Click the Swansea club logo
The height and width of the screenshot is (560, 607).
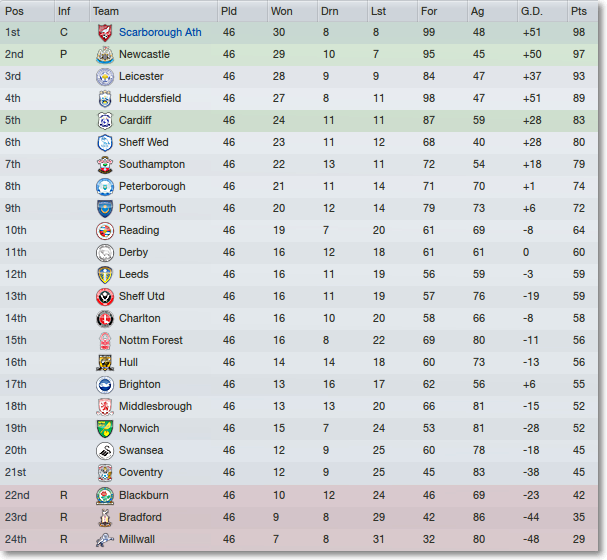click(105, 450)
